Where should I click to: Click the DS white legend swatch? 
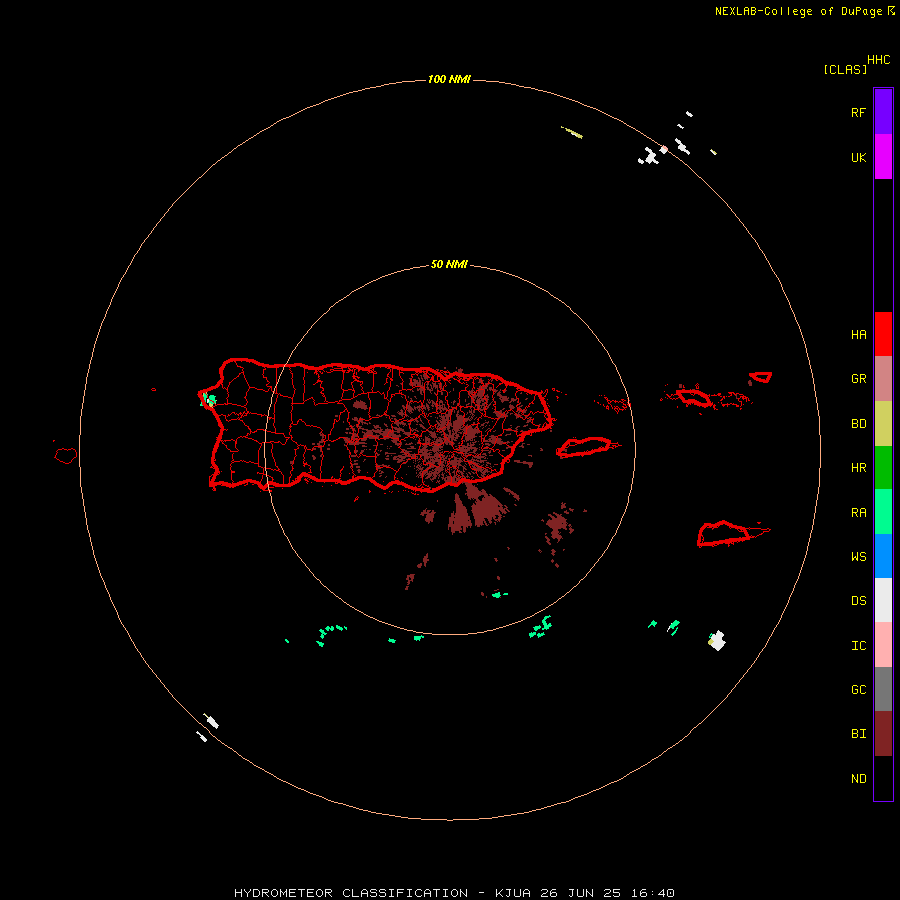click(883, 600)
